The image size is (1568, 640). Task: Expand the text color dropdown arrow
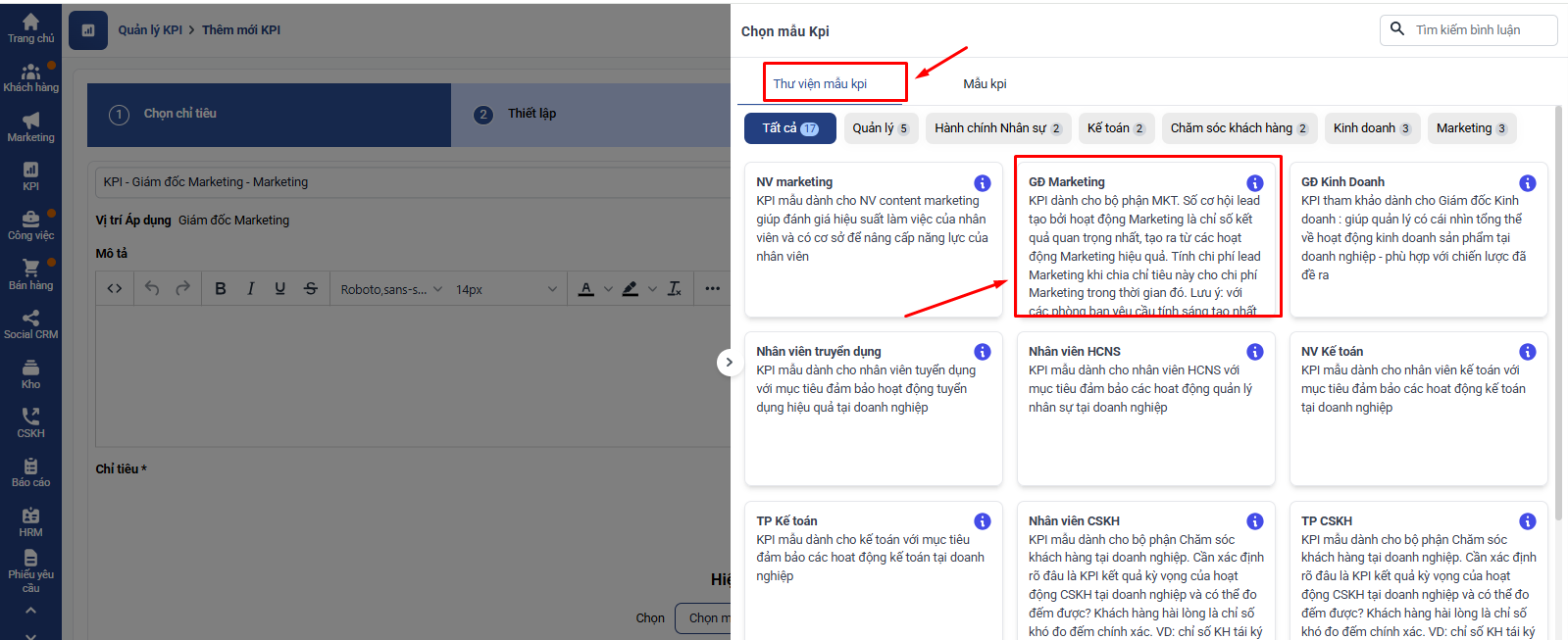tap(608, 289)
